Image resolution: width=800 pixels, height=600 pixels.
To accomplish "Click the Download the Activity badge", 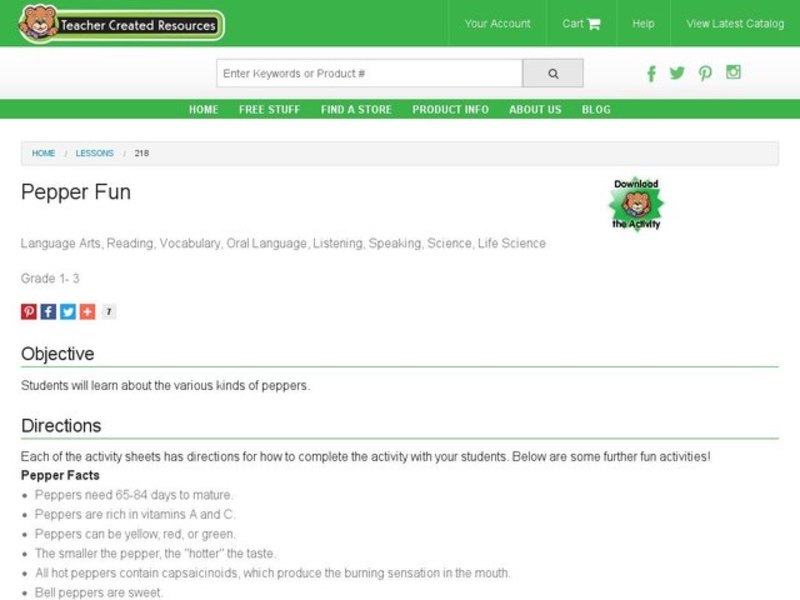I will (x=637, y=202).
